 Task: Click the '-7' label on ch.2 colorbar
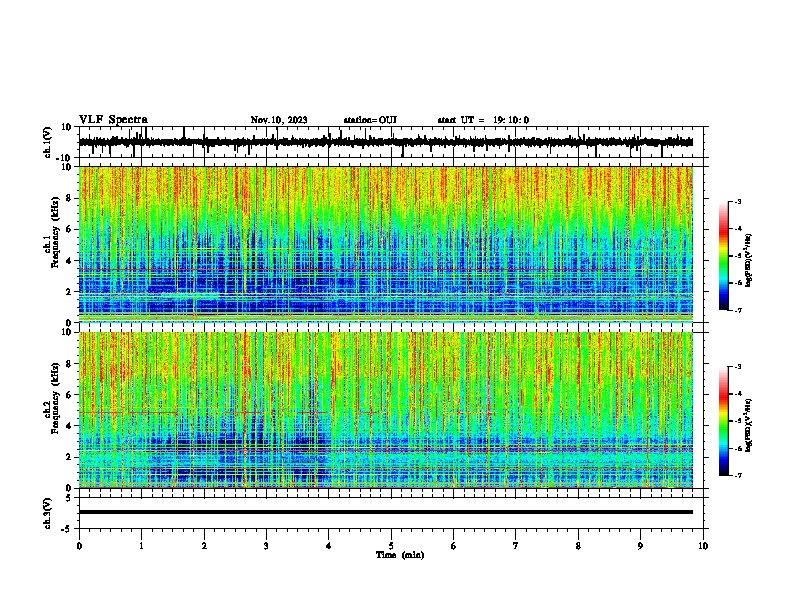pyautogui.click(x=737, y=476)
